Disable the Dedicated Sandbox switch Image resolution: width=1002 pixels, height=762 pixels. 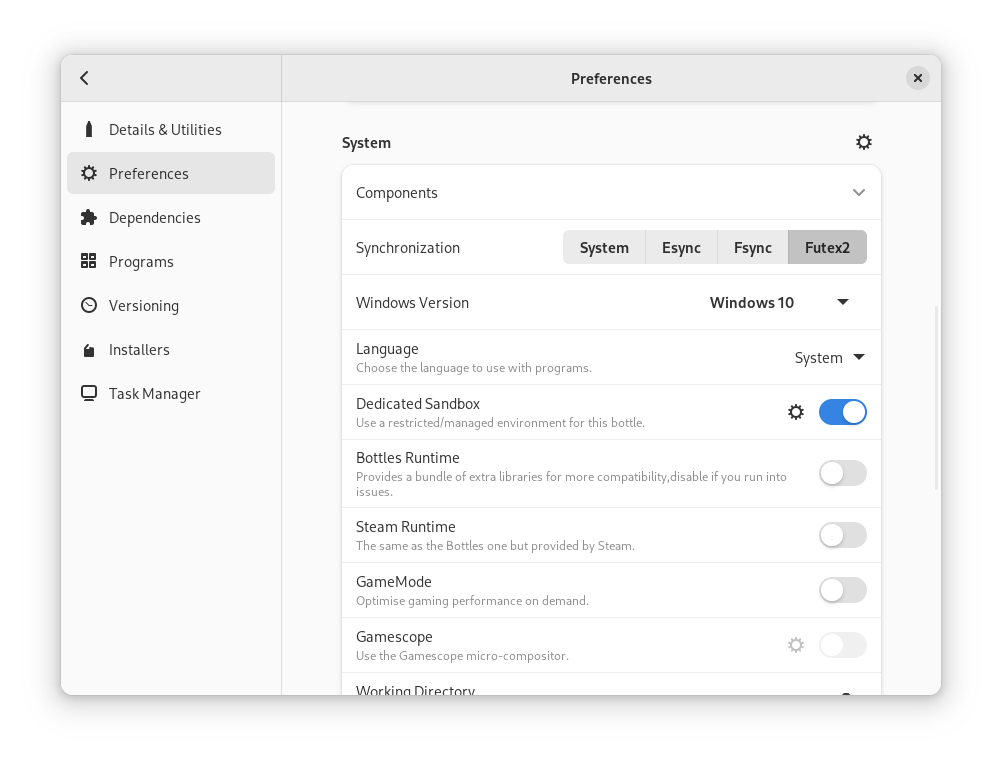(842, 412)
